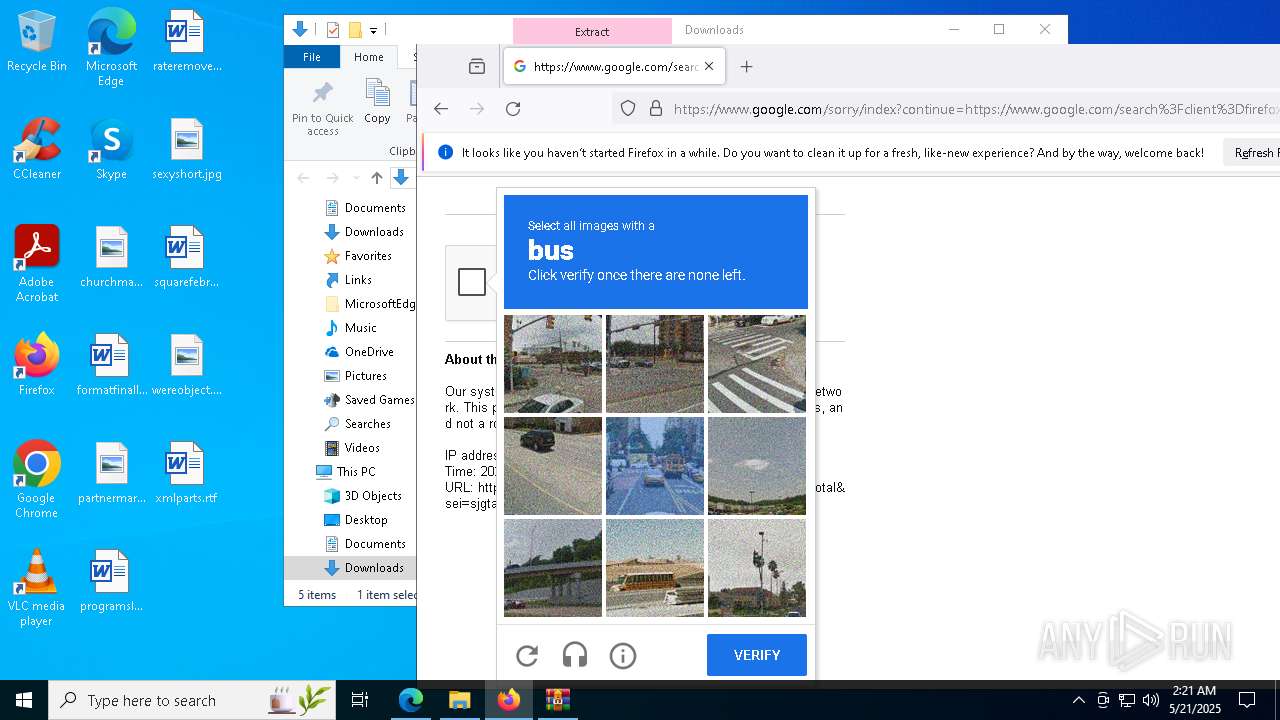Screen dimensions: 1280x720
Task: Select the palm tree tile in the CAPTCHA
Action: click(757, 568)
